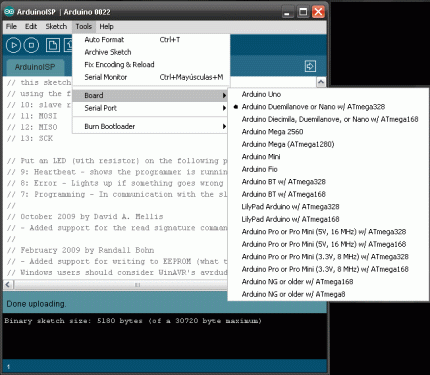Viewport: 430px width, 375px height.
Task: Switch to the ArduinoISP sketch tab
Action: (35, 67)
